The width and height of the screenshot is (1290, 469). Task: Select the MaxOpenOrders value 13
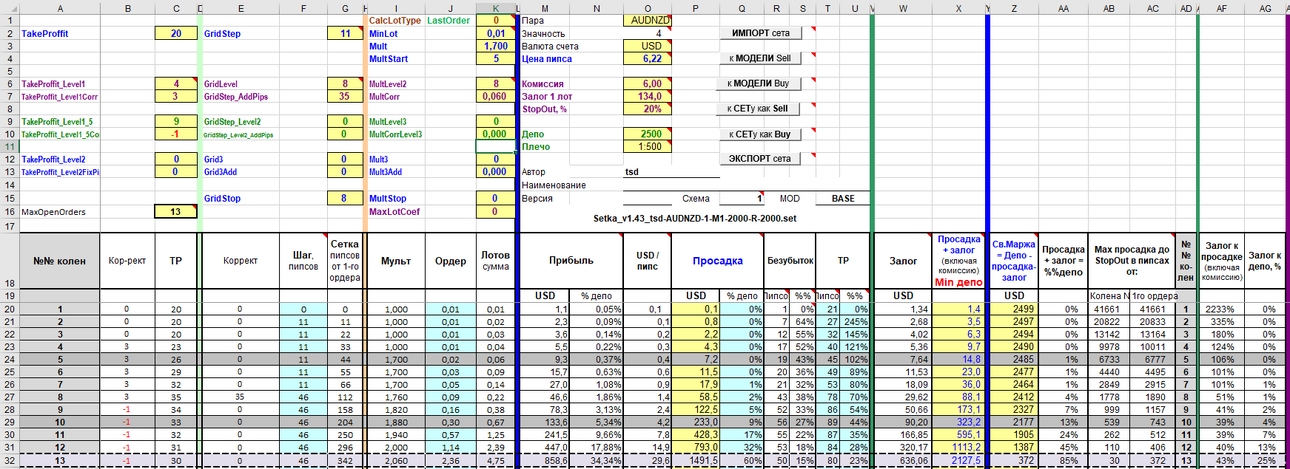(x=176, y=211)
